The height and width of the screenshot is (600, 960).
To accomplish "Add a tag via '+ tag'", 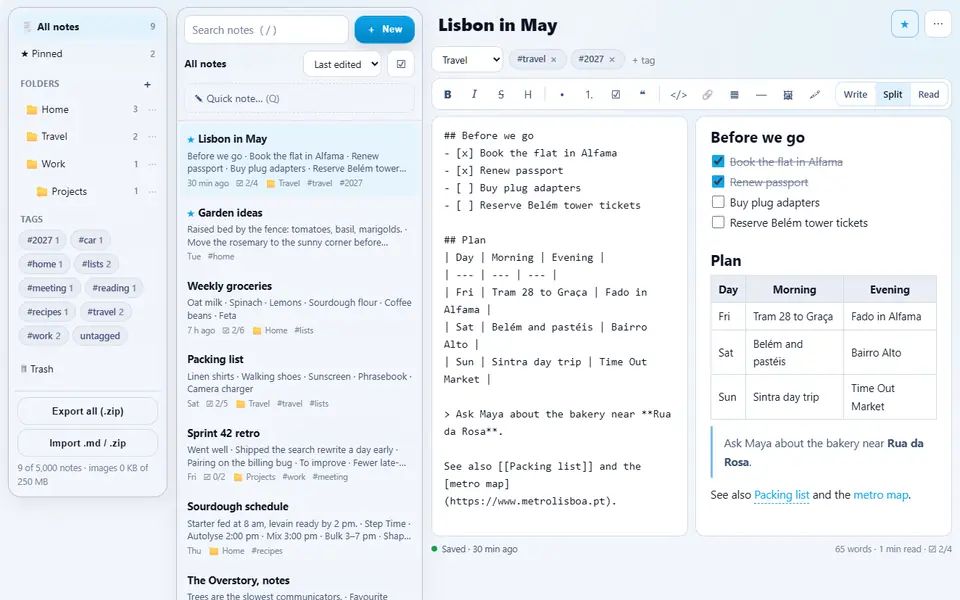I will point(643,60).
